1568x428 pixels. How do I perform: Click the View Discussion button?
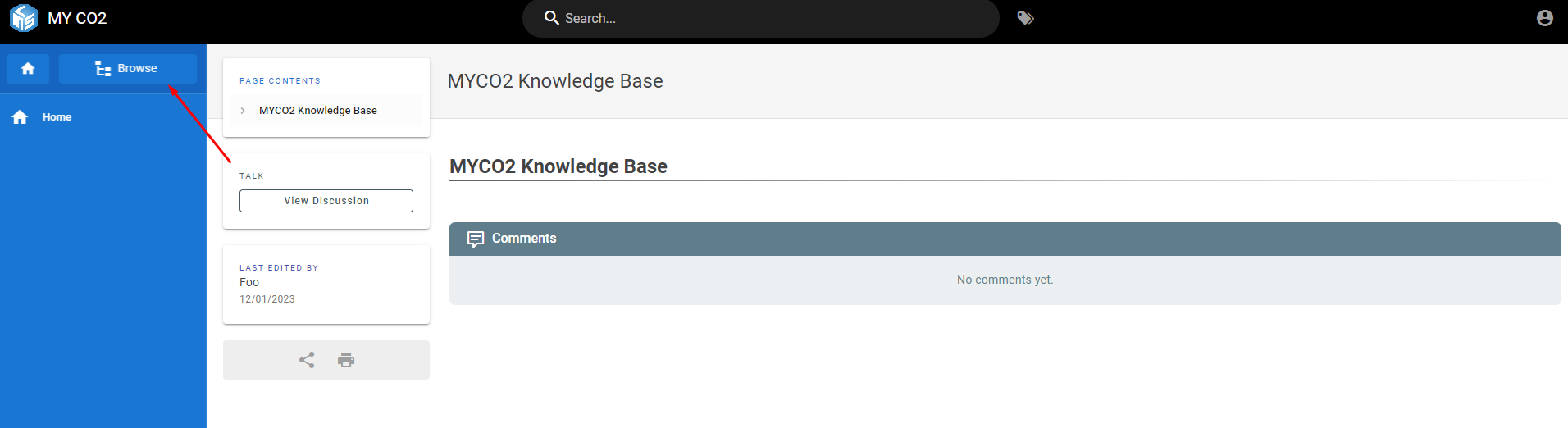pyautogui.click(x=326, y=201)
